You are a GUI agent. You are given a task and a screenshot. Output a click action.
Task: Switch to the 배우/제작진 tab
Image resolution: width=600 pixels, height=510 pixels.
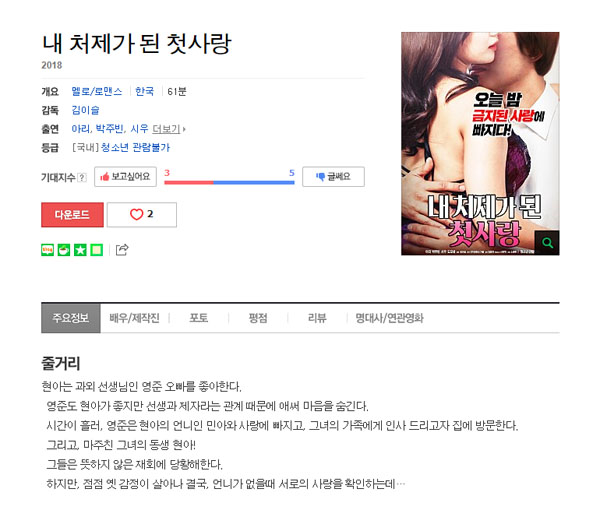click(x=134, y=318)
